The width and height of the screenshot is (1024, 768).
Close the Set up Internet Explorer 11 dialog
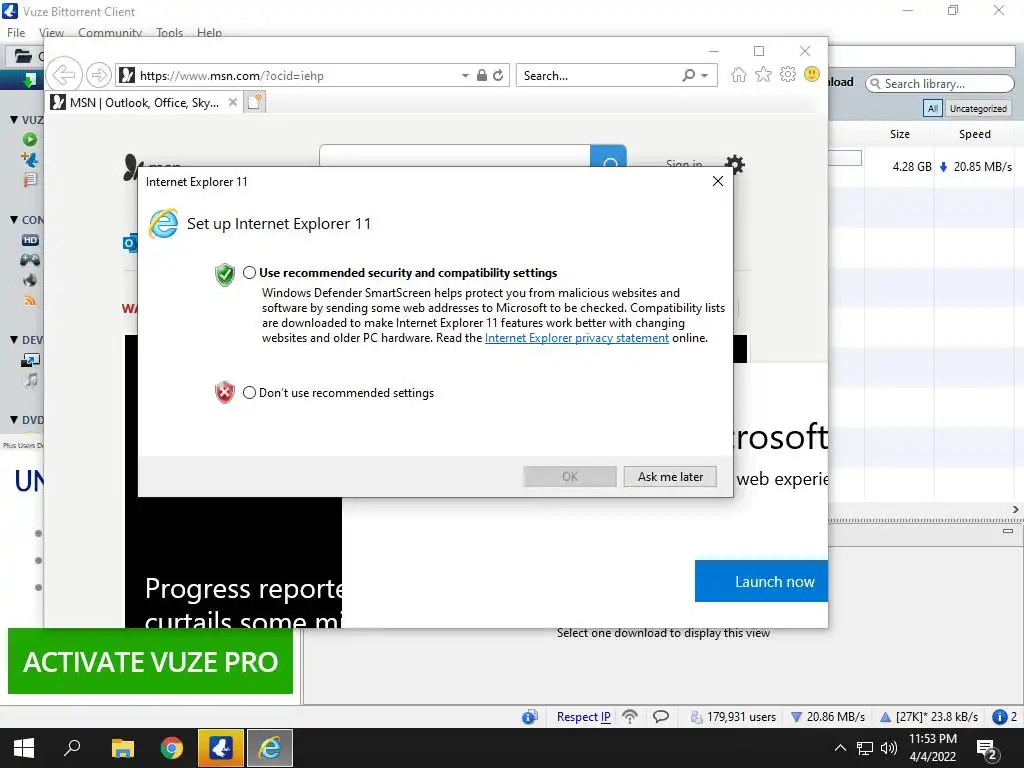click(718, 182)
